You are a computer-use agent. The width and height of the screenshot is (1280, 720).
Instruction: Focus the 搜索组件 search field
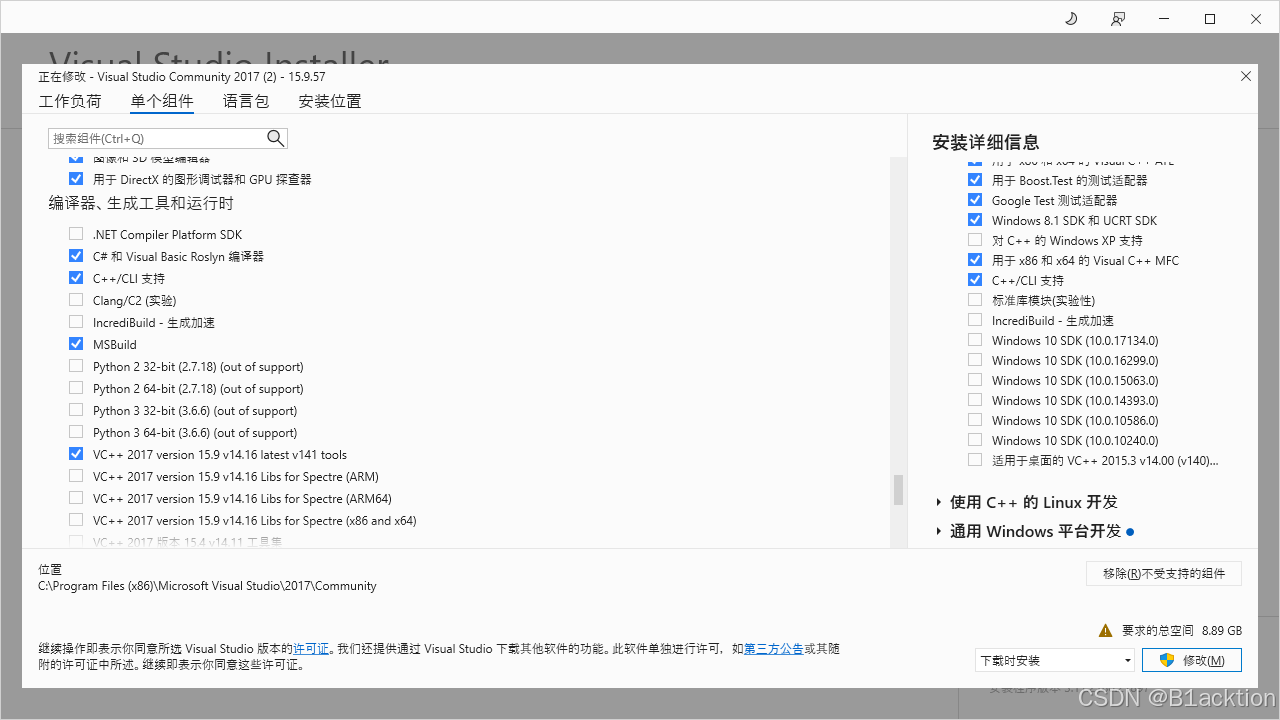tap(158, 138)
